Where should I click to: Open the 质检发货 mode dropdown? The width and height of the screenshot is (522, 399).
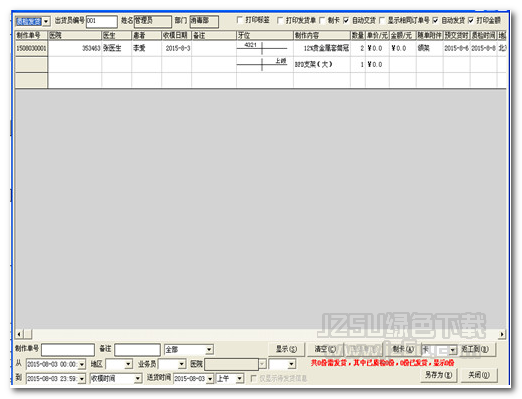click(x=46, y=21)
